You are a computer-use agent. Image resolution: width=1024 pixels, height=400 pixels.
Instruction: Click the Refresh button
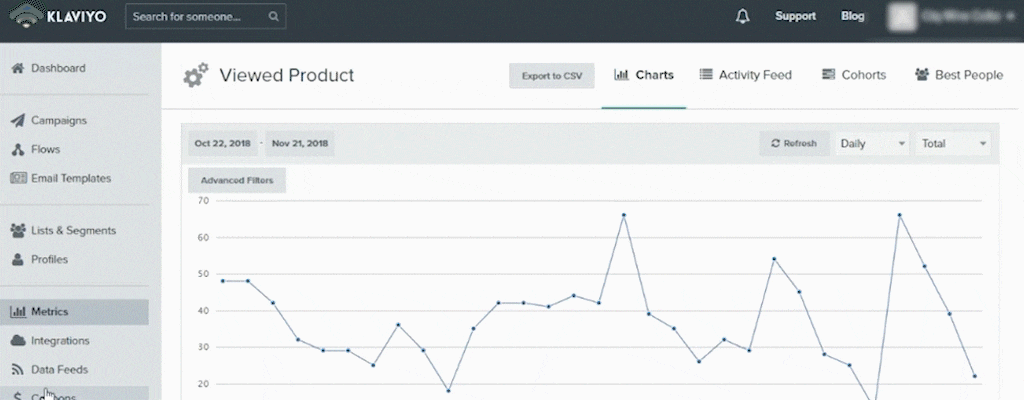[794, 144]
